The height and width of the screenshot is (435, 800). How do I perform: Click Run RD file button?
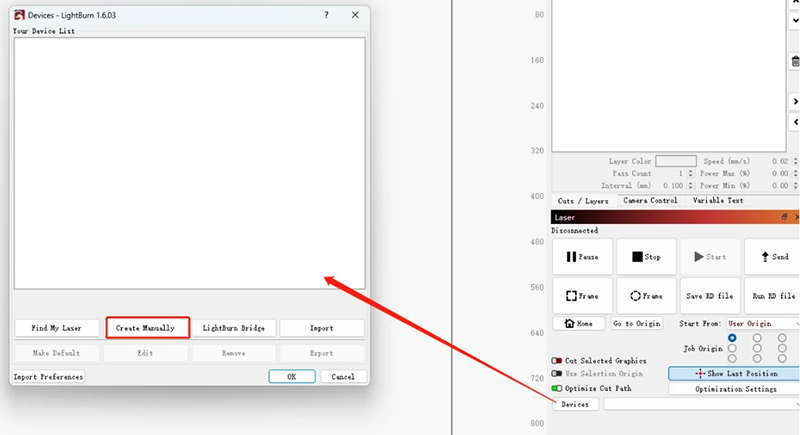coord(772,296)
